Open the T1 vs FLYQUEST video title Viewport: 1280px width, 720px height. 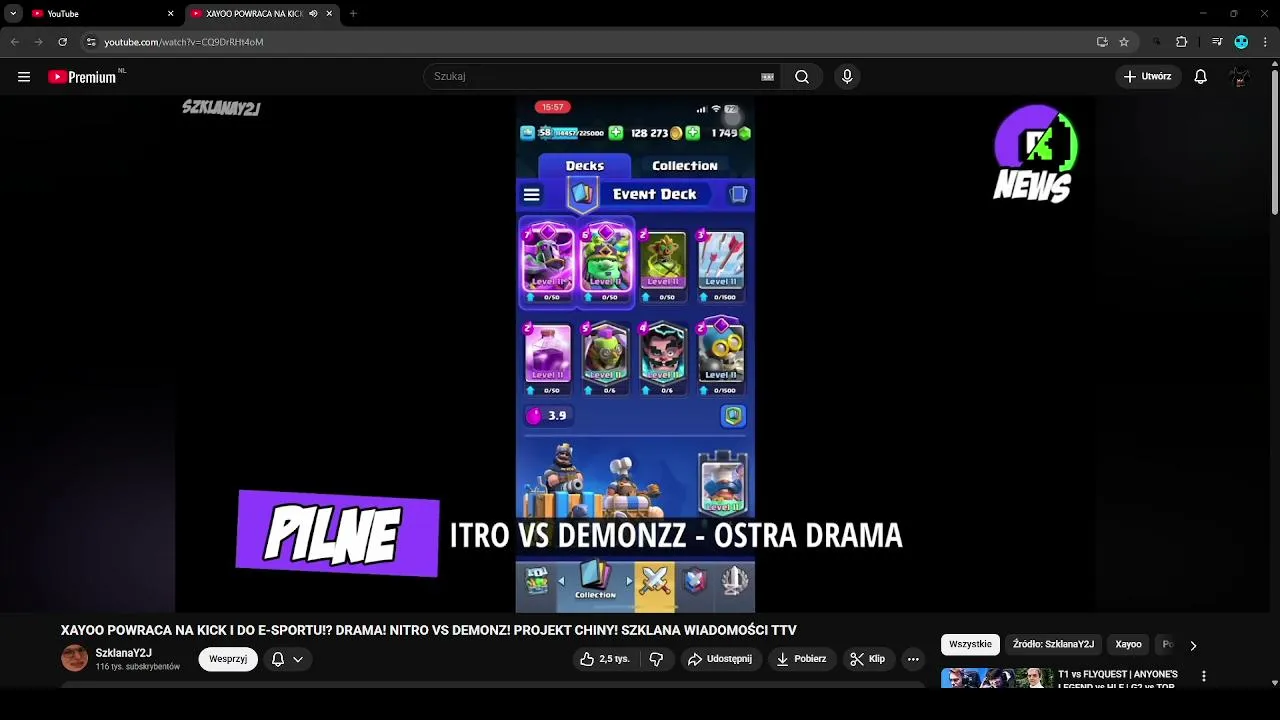coord(1118,679)
